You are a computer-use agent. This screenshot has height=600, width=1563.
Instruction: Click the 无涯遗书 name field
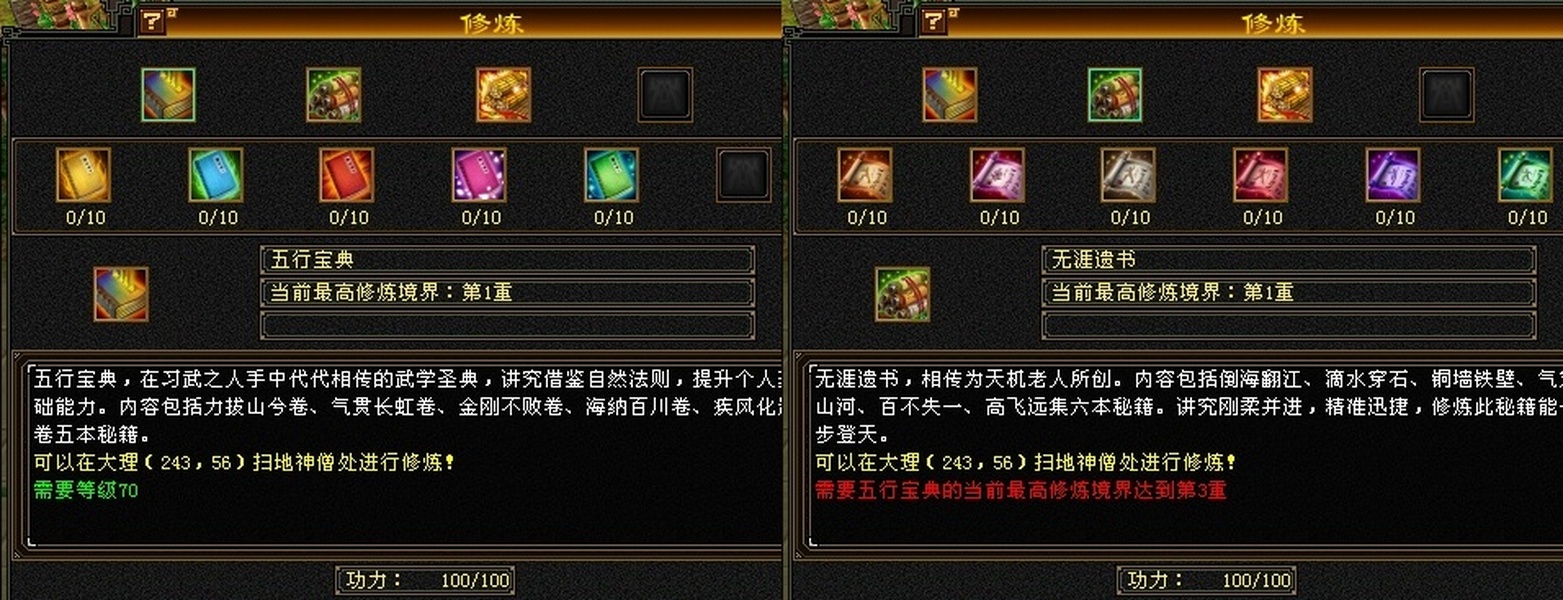[1289, 260]
